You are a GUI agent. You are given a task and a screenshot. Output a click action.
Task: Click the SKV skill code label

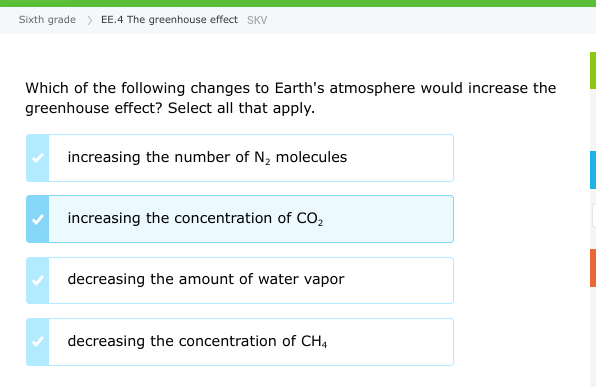pyautogui.click(x=257, y=20)
